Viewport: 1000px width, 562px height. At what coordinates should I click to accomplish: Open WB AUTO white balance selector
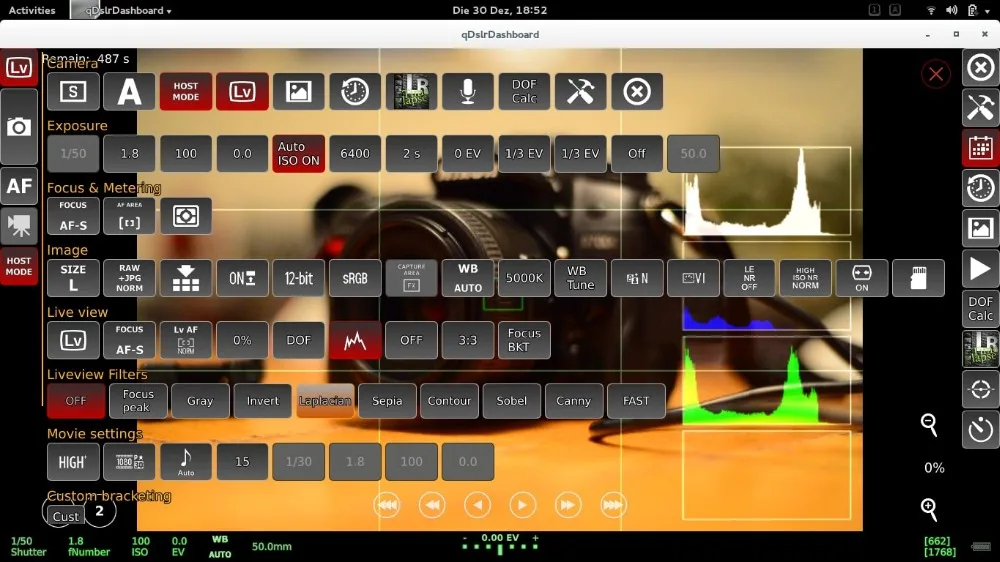point(467,278)
